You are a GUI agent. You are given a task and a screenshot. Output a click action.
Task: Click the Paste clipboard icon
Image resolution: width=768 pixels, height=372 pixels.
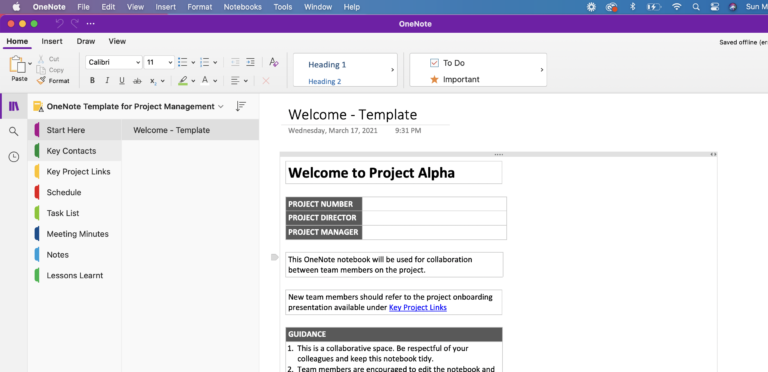click(x=18, y=65)
